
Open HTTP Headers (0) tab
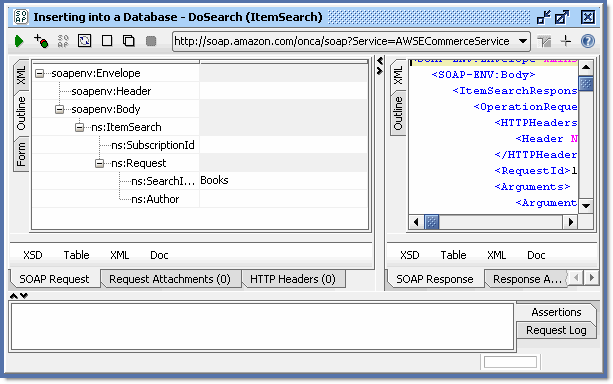point(293,279)
